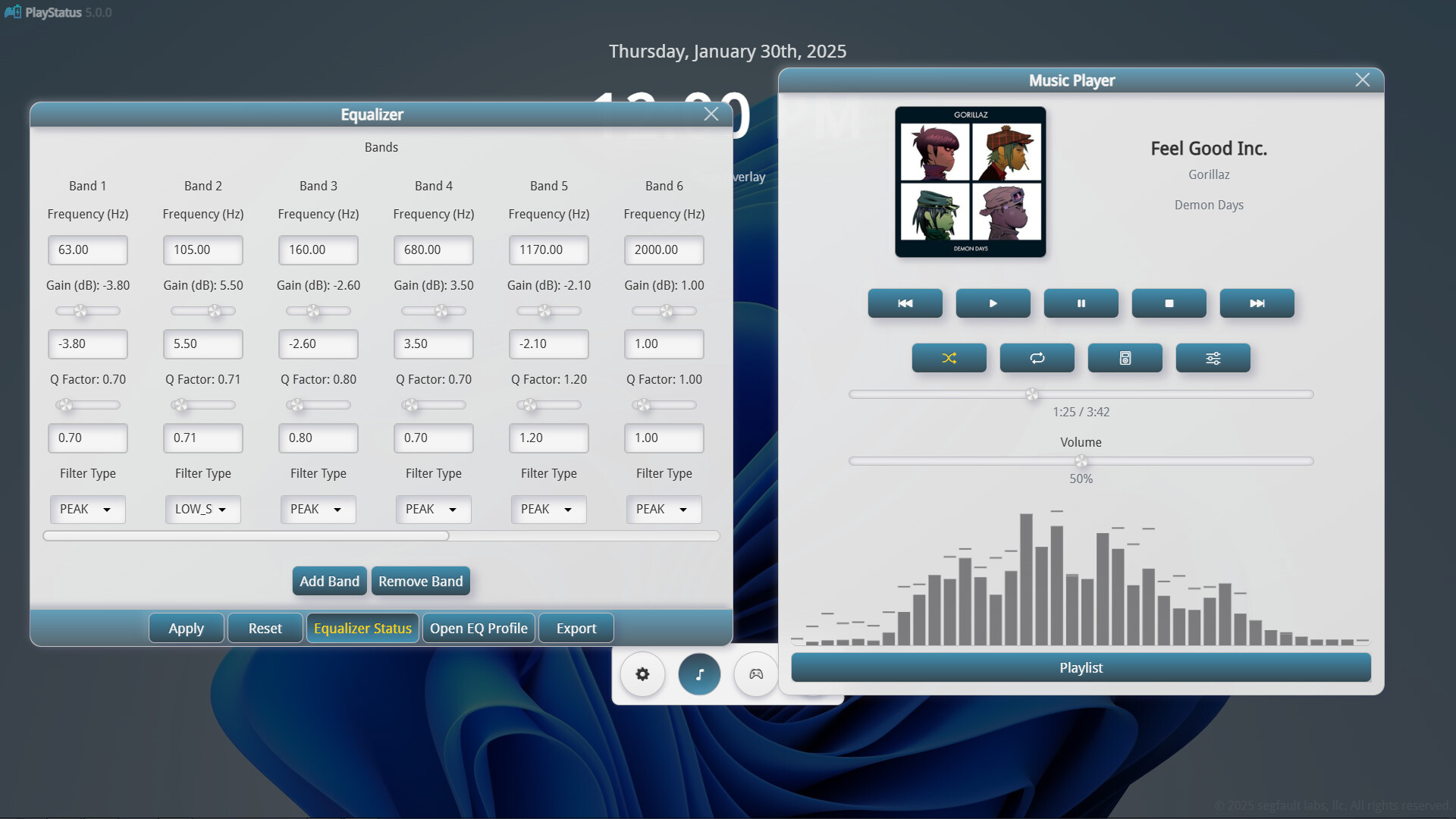Stop playback of Feel Good Inc.
Viewport: 1456px width, 819px height.
[x=1169, y=303]
